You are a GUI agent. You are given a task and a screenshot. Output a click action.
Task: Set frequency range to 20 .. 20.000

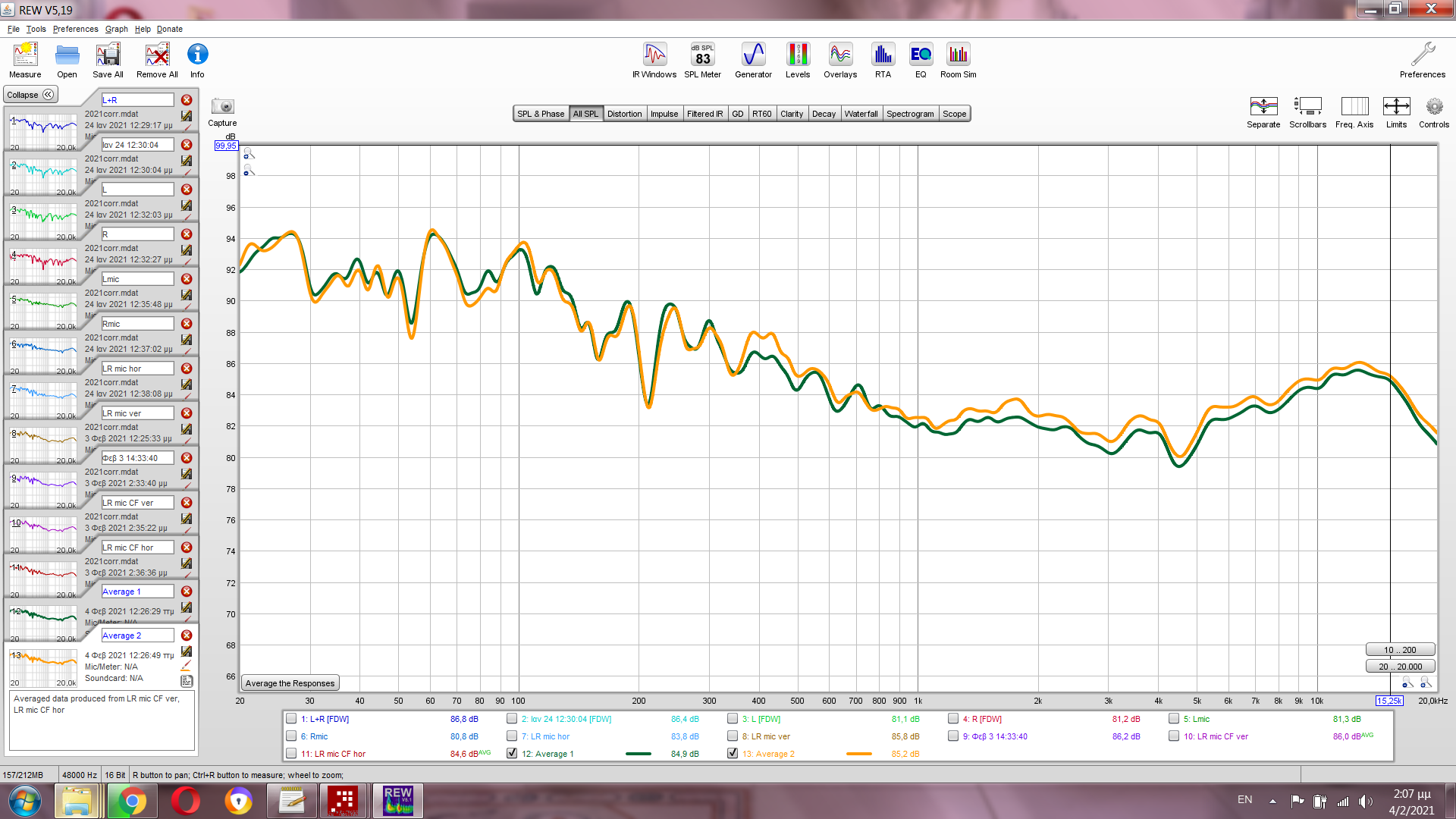(x=1400, y=667)
